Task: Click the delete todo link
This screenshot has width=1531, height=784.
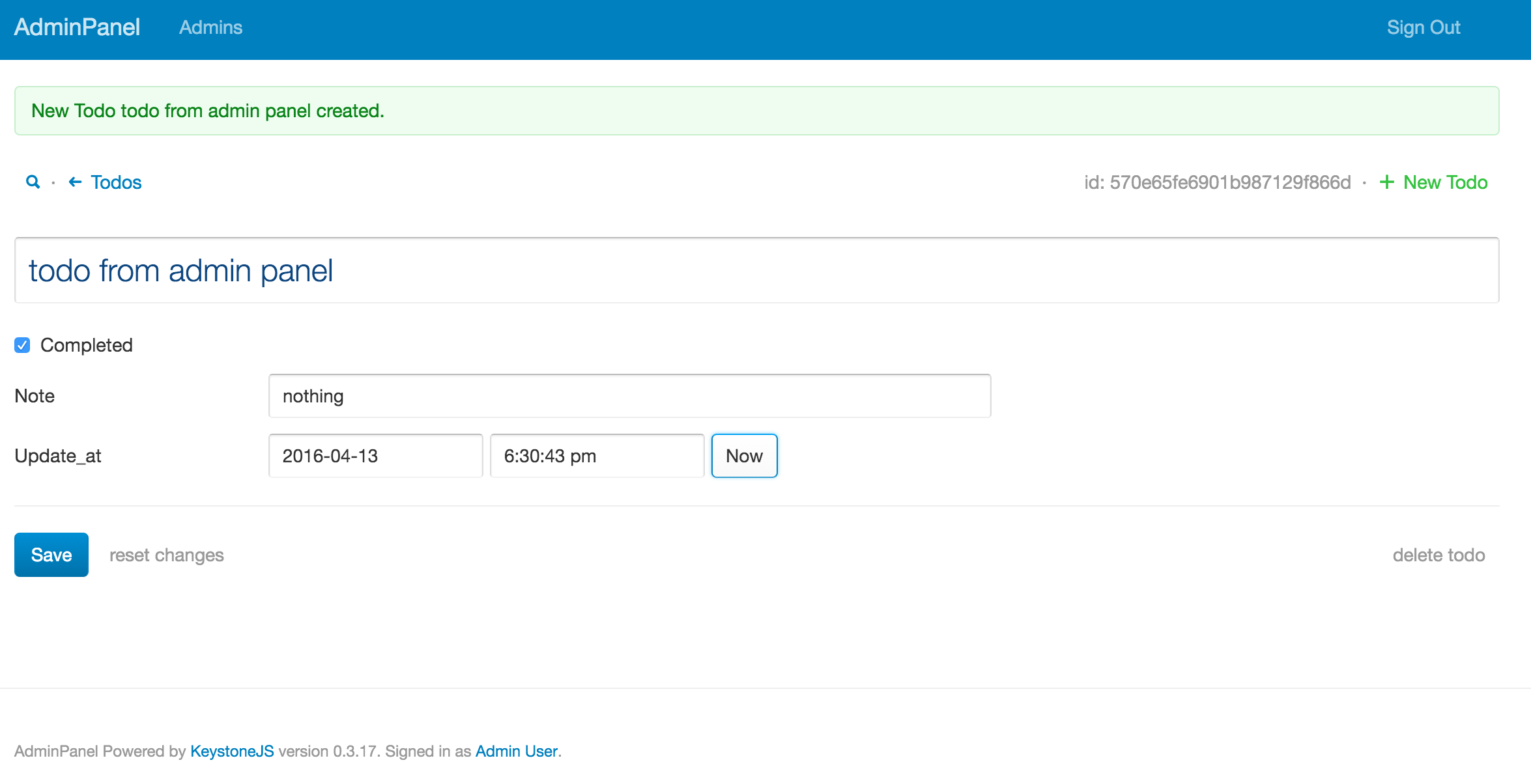Action: pyautogui.click(x=1438, y=555)
